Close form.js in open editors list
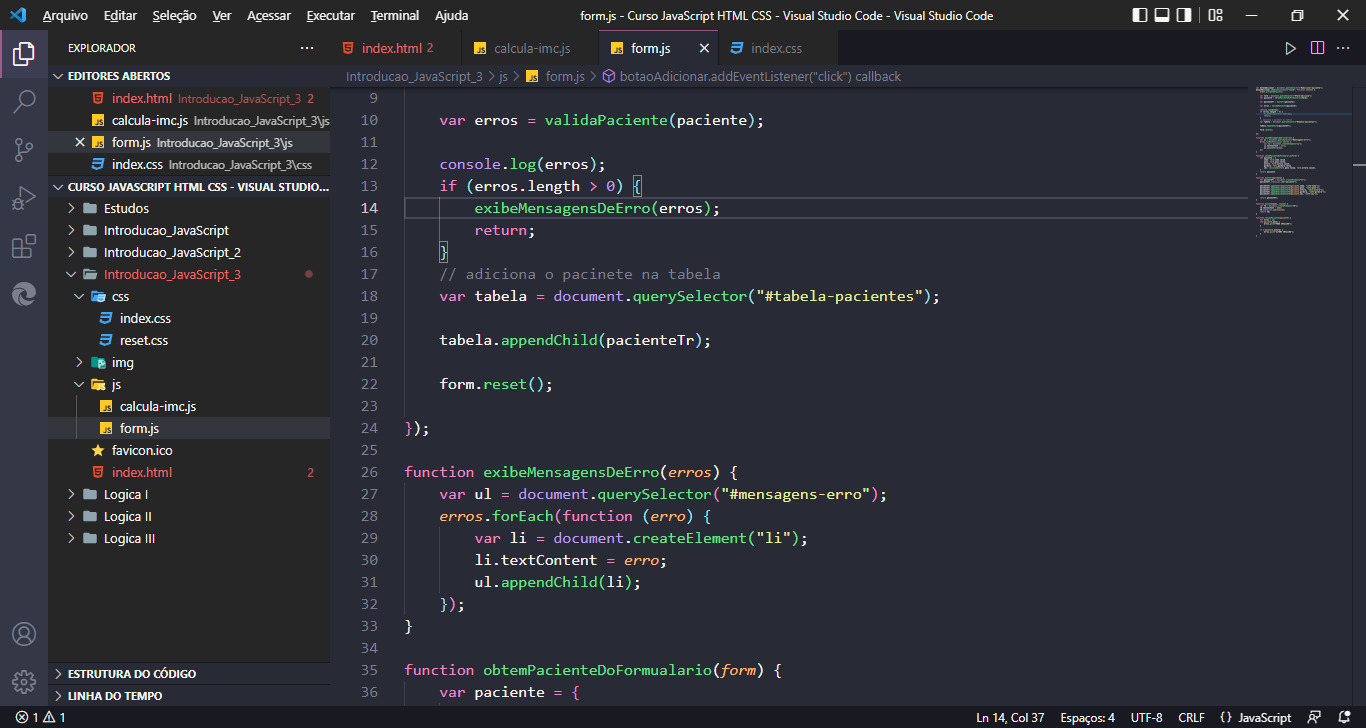Screen dimensions: 1366x728 80,142
